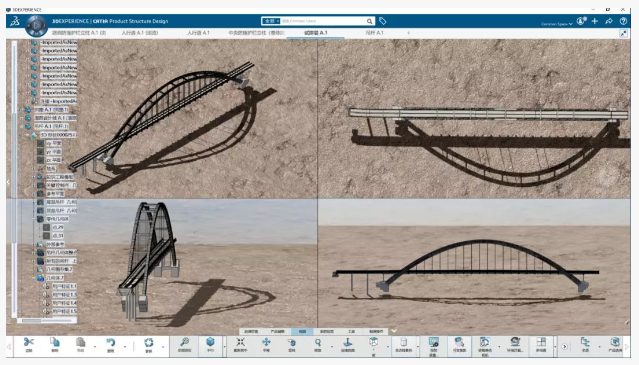Click the tag icon beside the search box
Image resolution: width=639 pixels, height=365 pixels.
[x=382, y=21]
